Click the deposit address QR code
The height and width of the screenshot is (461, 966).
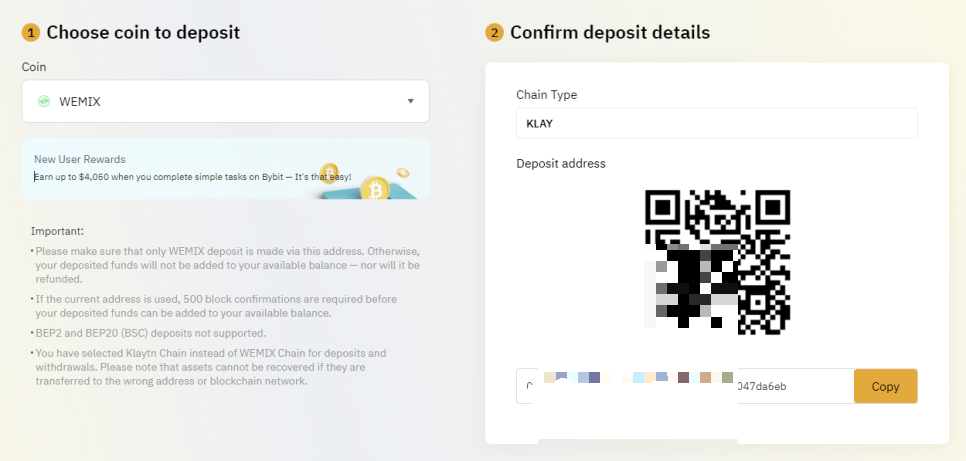tap(717, 262)
